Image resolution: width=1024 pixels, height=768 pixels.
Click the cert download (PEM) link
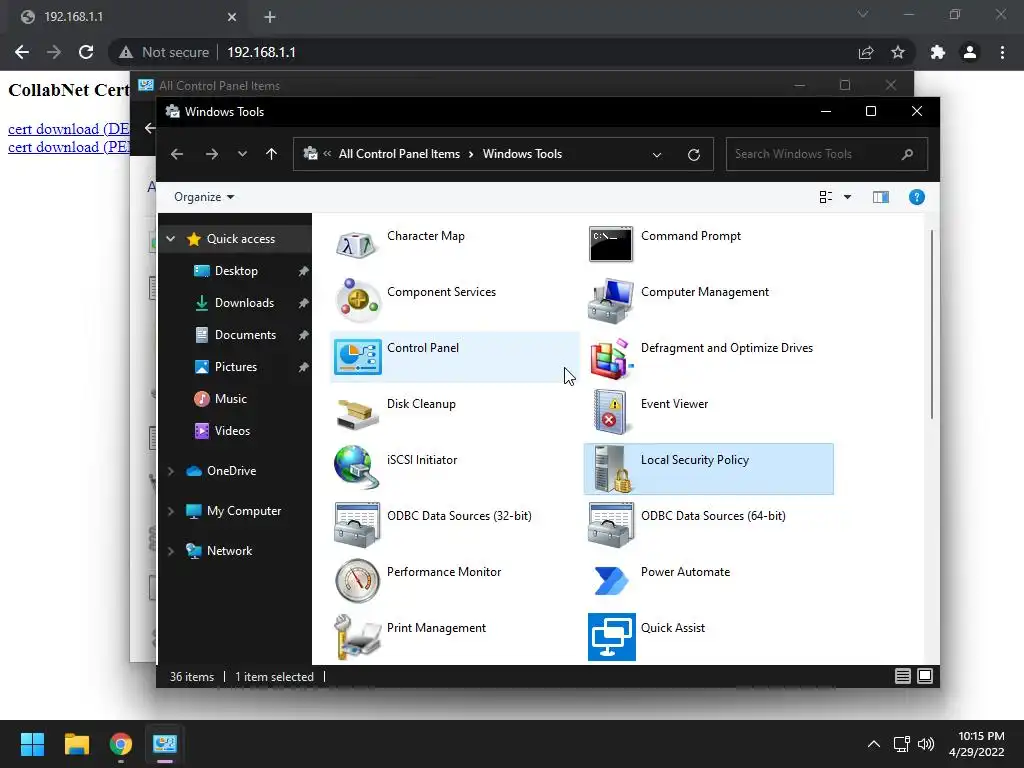tap(69, 147)
